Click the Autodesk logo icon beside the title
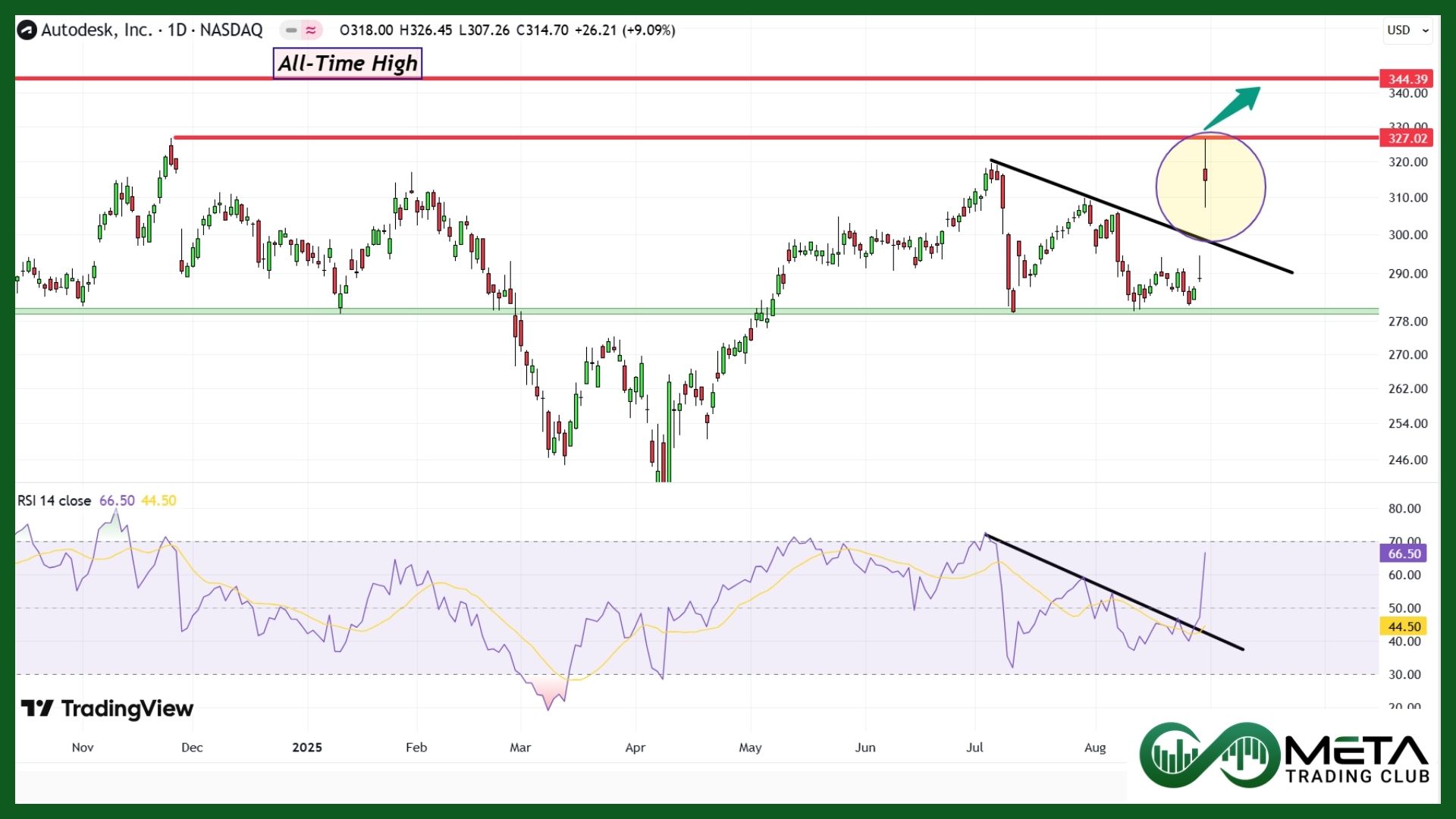Viewport: 1456px width, 819px height. pos(27,30)
